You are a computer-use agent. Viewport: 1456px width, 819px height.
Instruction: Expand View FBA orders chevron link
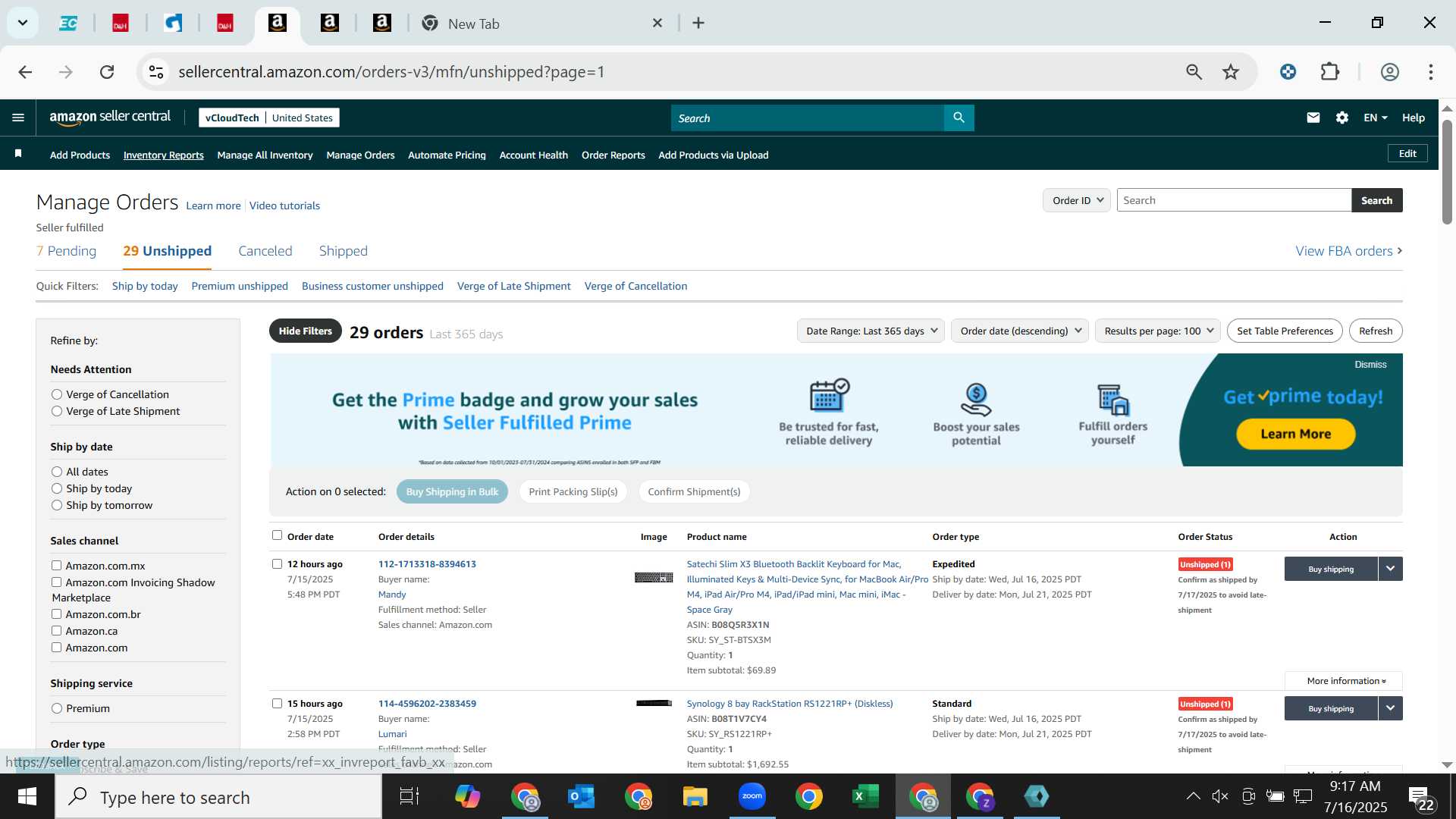1349,251
